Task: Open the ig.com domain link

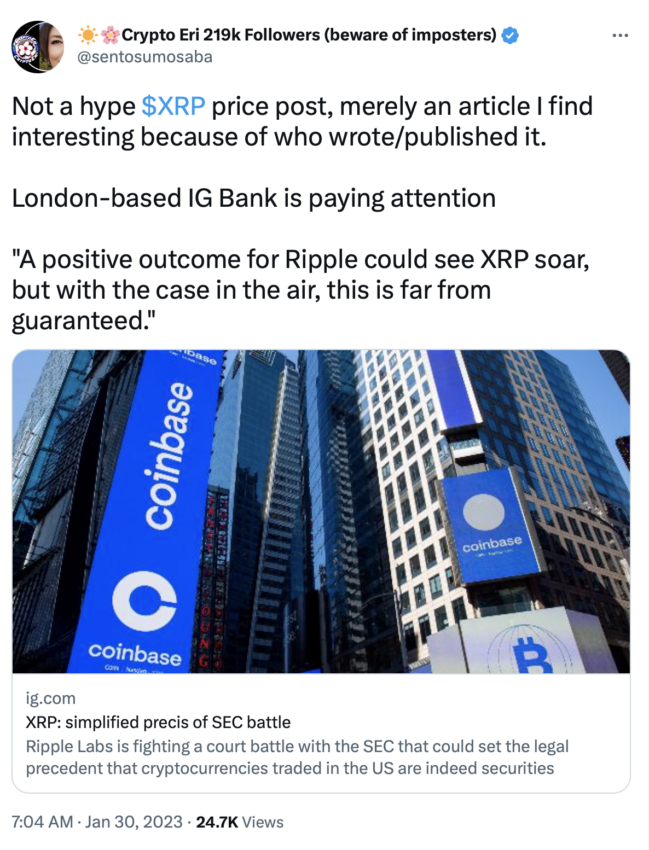Action: 50,698
